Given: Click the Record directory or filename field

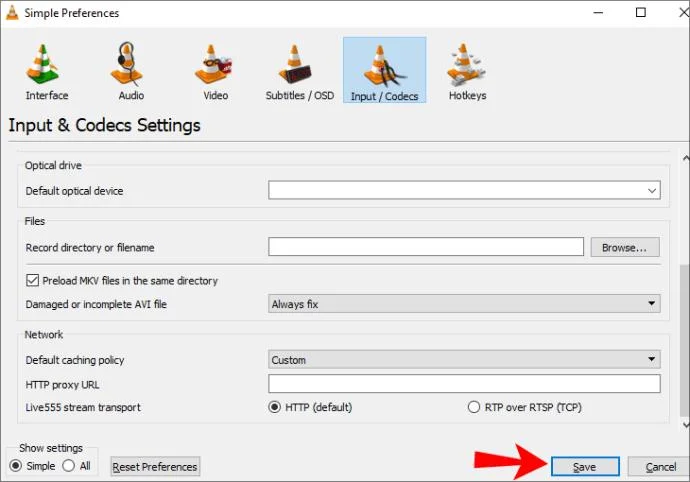Looking at the screenshot, I should pyautogui.click(x=426, y=247).
